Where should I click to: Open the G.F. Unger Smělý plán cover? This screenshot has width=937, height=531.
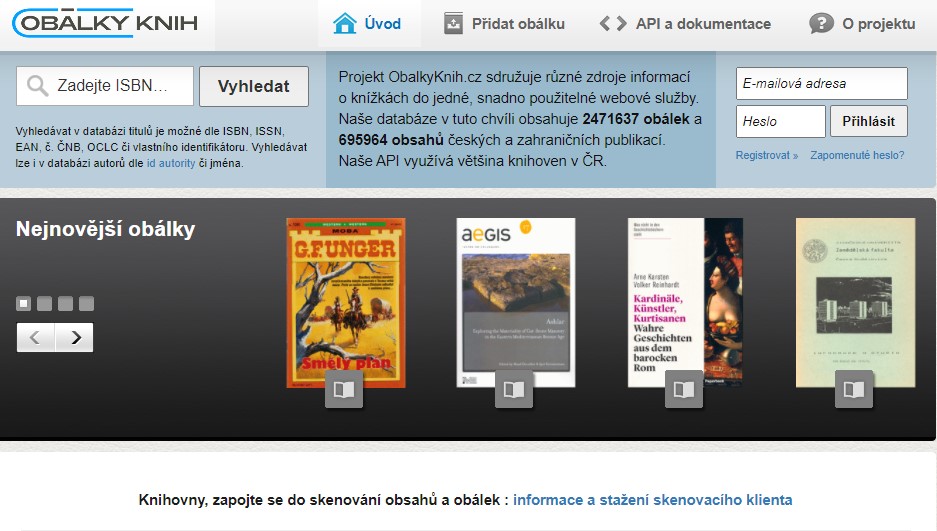click(x=346, y=303)
